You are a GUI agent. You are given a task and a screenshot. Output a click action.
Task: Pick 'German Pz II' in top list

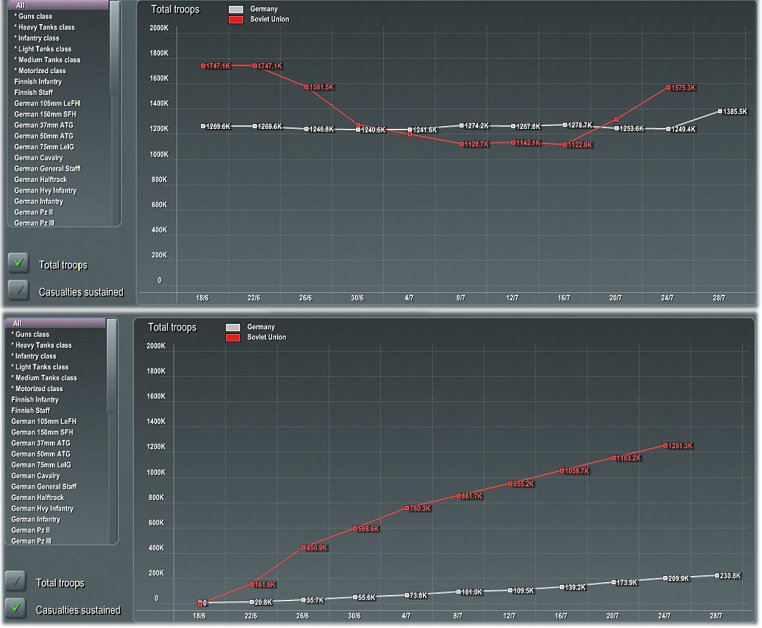[x=34, y=212]
